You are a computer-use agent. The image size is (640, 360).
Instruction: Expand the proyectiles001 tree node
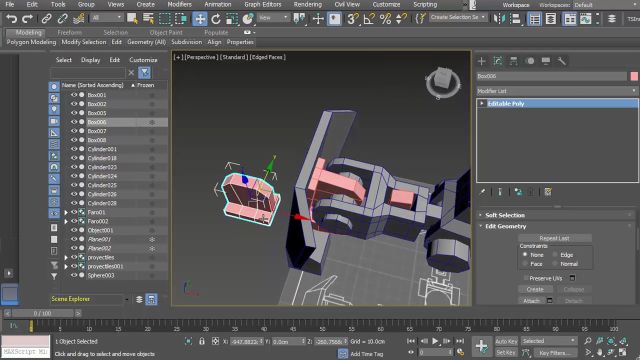point(66,267)
